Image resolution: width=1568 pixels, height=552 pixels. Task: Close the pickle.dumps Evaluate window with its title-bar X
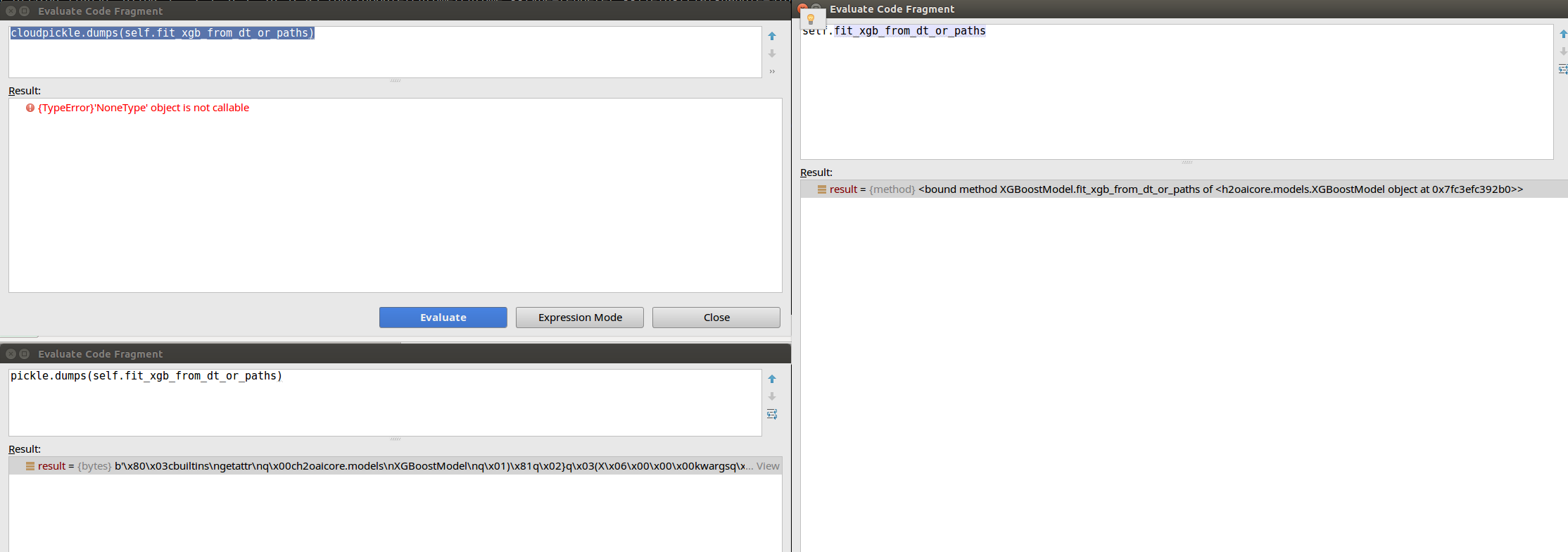click(x=11, y=354)
